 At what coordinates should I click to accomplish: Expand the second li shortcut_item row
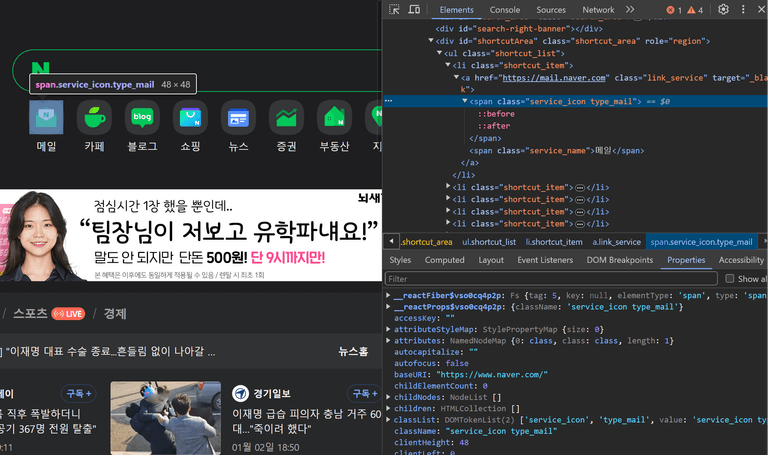[x=448, y=187]
